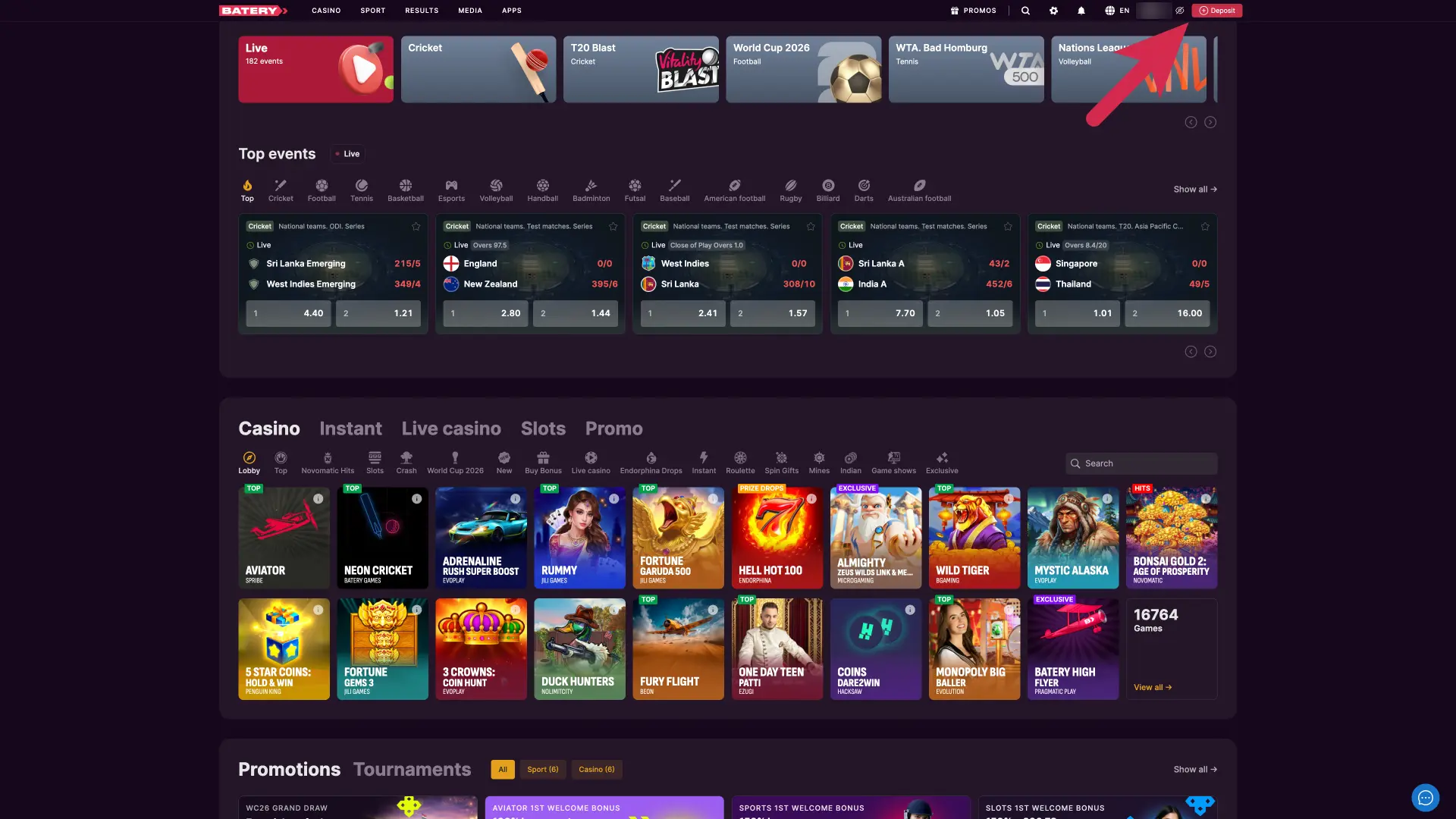Select Rugby sport icon filter
The image size is (1456, 819).
pyautogui.click(x=791, y=190)
